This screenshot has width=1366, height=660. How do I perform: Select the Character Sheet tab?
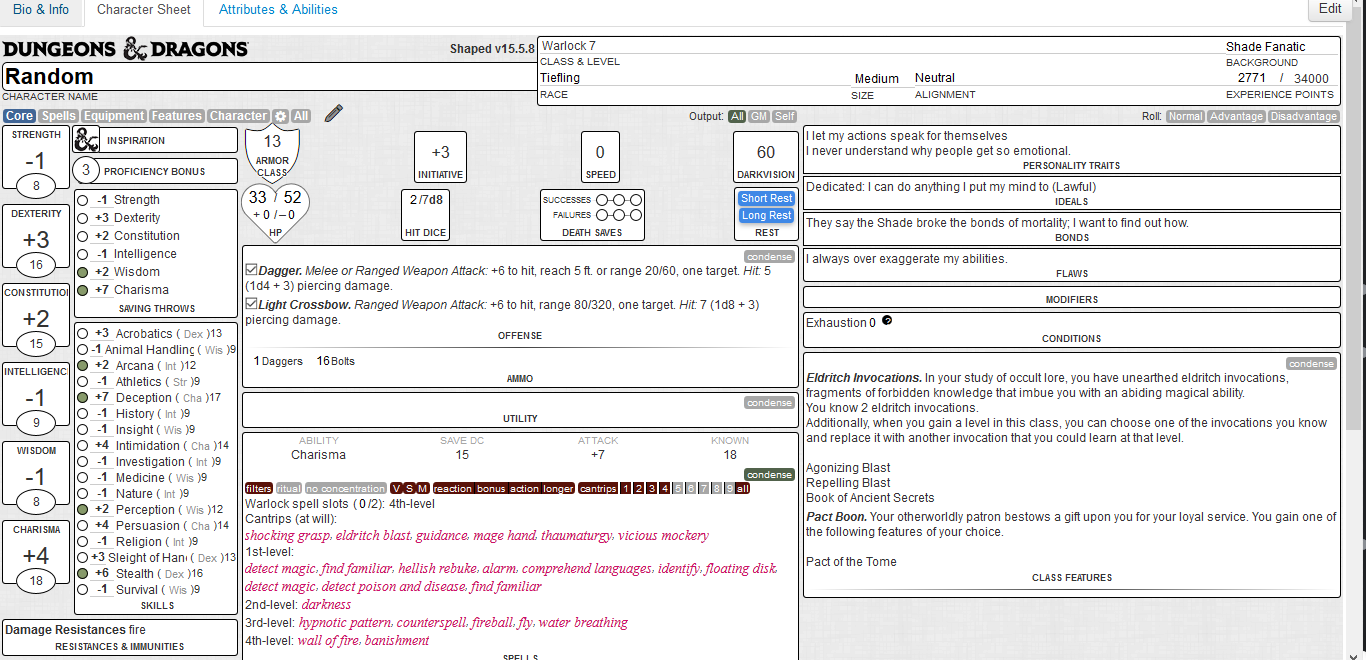click(144, 10)
